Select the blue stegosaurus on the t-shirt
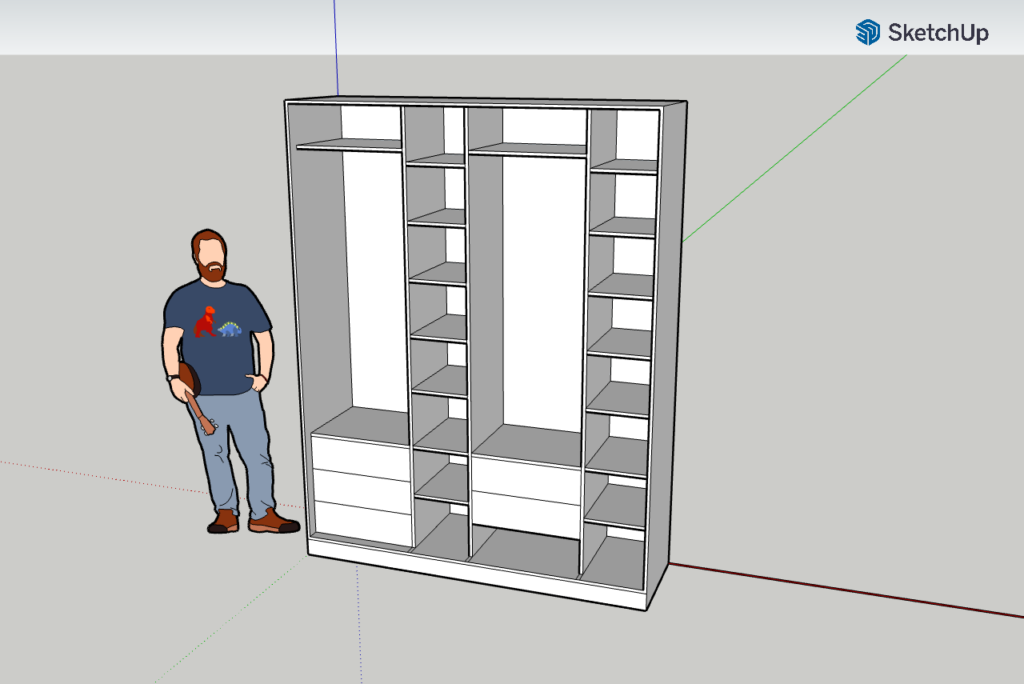The image size is (1024, 684). point(231,328)
